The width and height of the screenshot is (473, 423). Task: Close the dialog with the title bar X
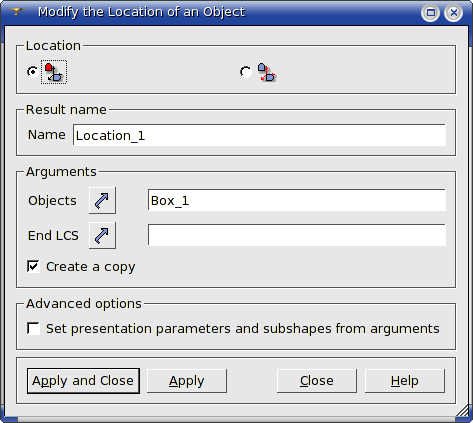click(x=453, y=13)
